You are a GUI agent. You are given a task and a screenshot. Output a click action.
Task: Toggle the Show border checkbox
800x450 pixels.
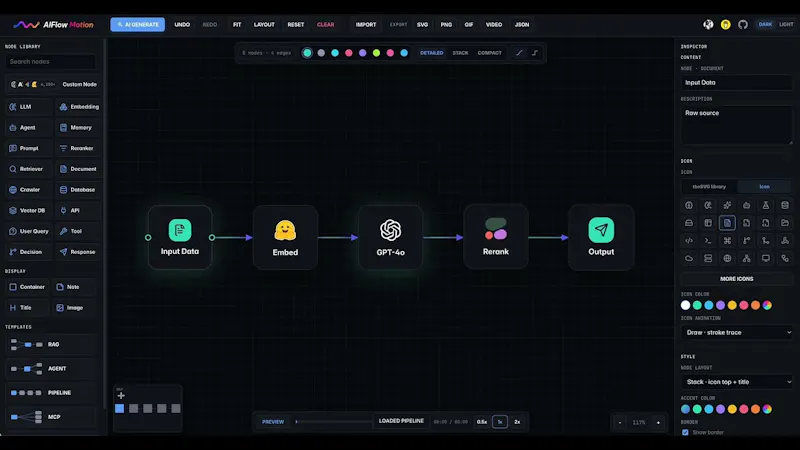click(685, 432)
